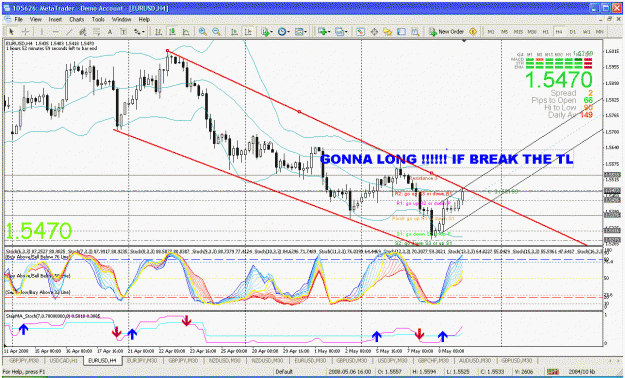Open the Market Watch window icon
The image size is (625, 378).
[360, 32]
